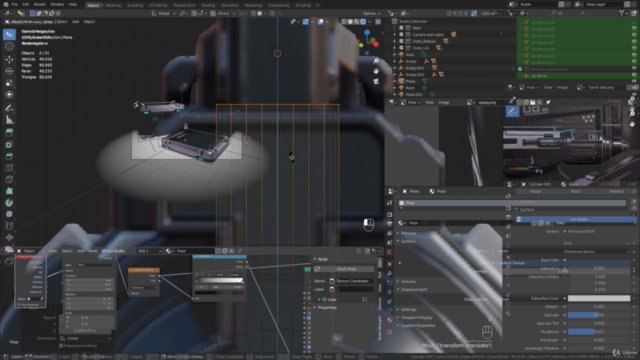Screen dimensions: 640x360
Task: Switch to the Texture Paint workspace tab
Action: [x=184, y=5]
